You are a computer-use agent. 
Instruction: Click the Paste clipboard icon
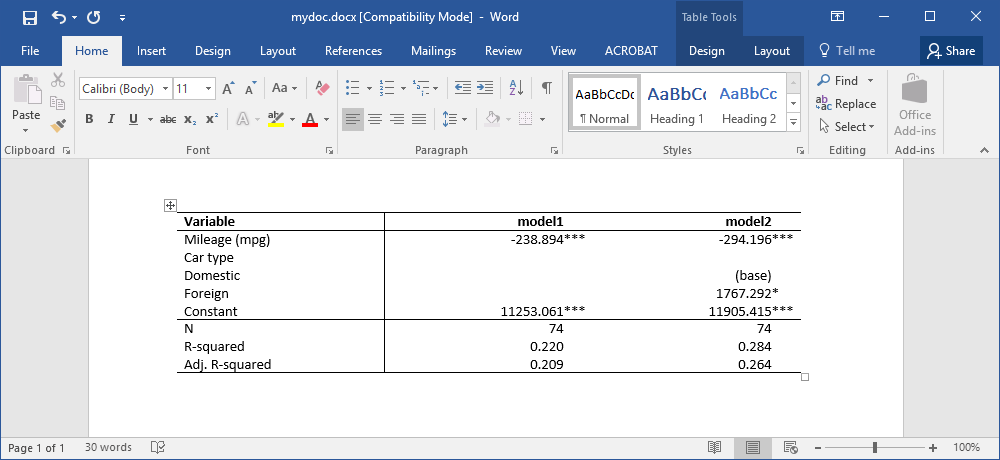26,89
